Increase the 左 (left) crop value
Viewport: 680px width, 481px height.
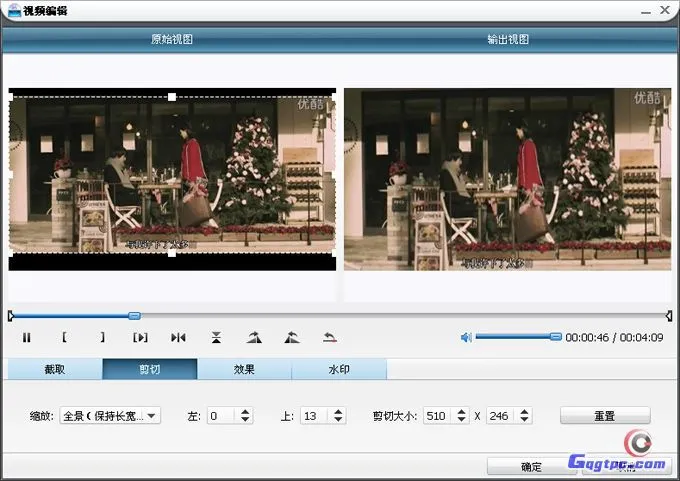(246, 411)
